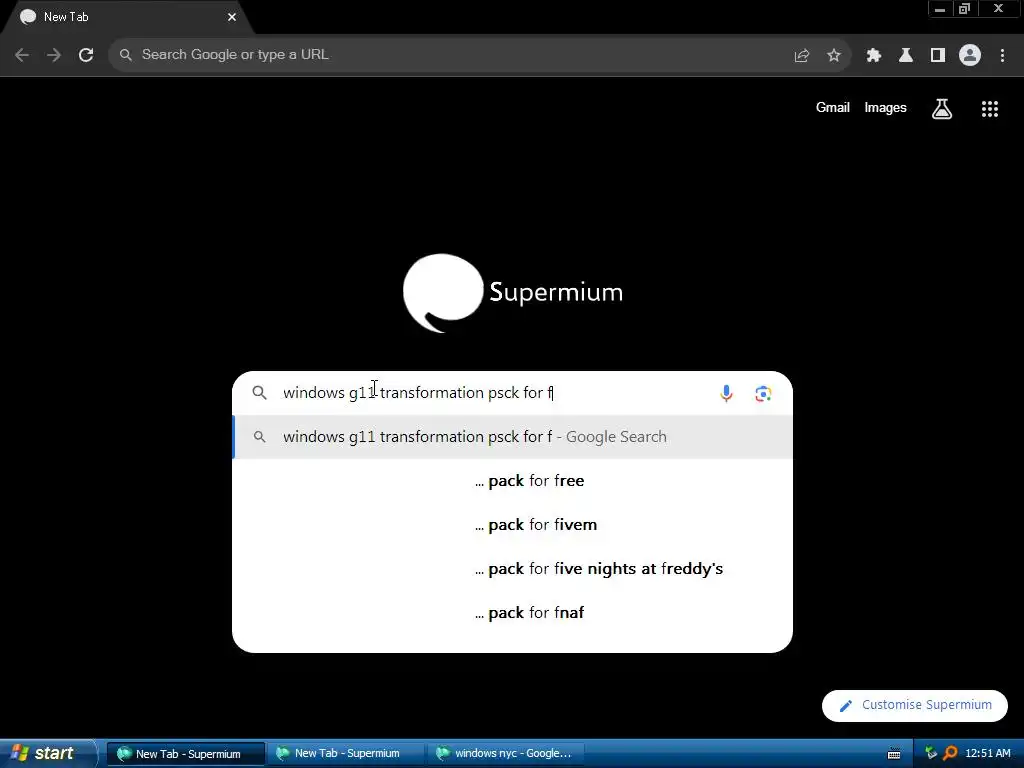This screenshot has width=1024, height=768.
Task: Click the network tray icon
Action: pyautogui.click(x=931, y=754)
